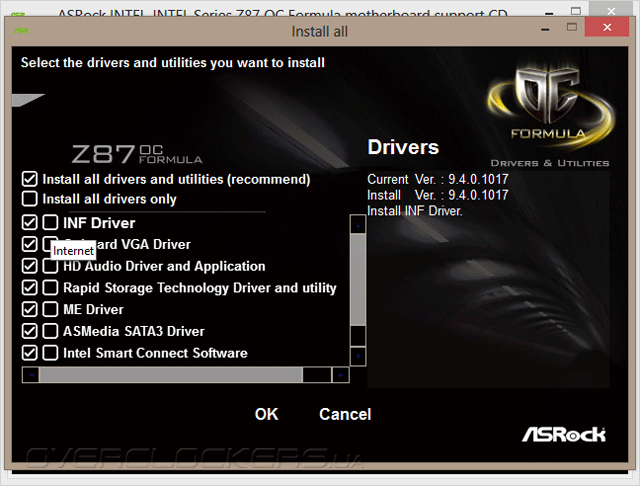Maximize the Install all window
This screenshot has height=486, width=640.
point(572,27)
